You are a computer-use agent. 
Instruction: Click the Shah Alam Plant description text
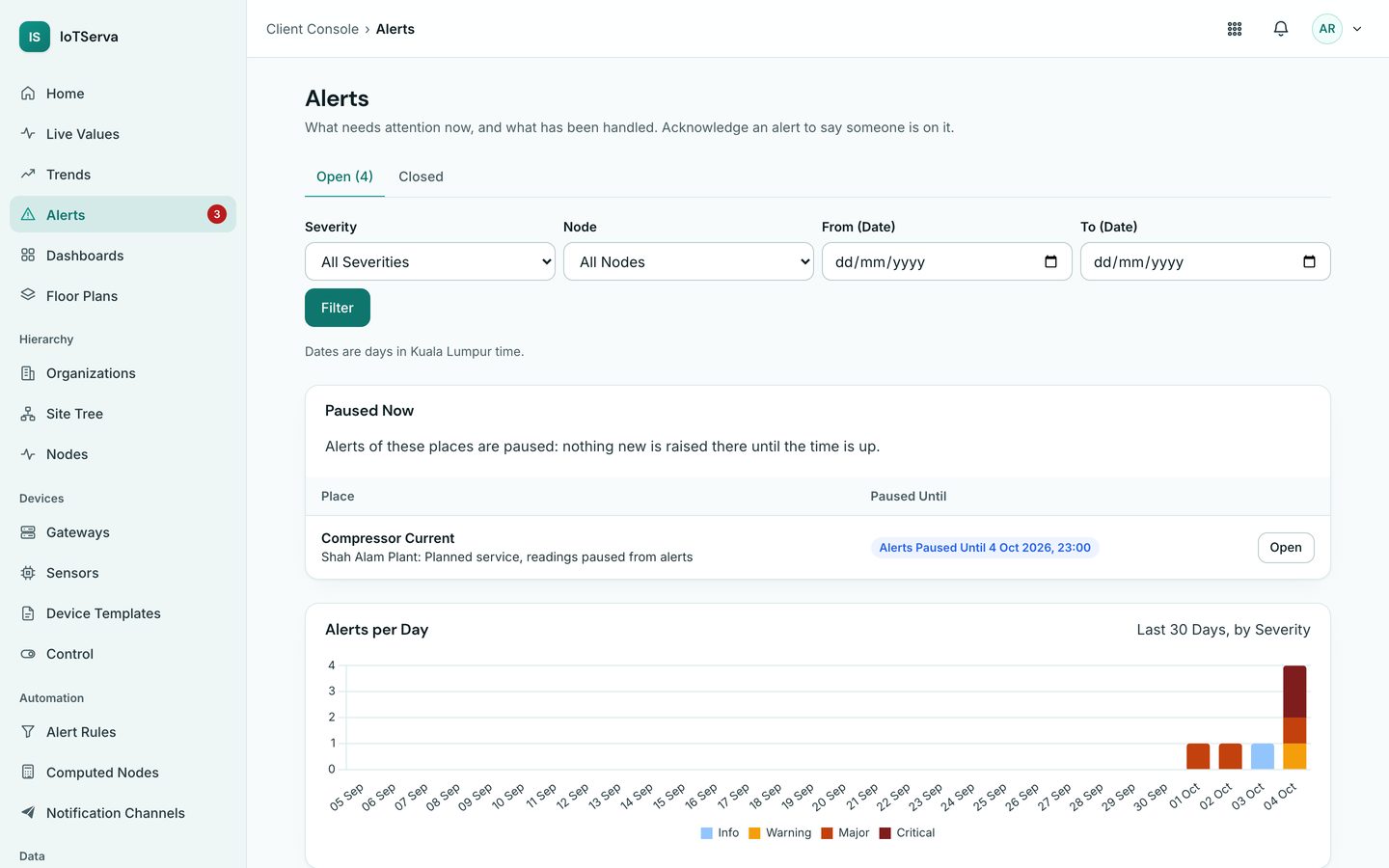506,556
